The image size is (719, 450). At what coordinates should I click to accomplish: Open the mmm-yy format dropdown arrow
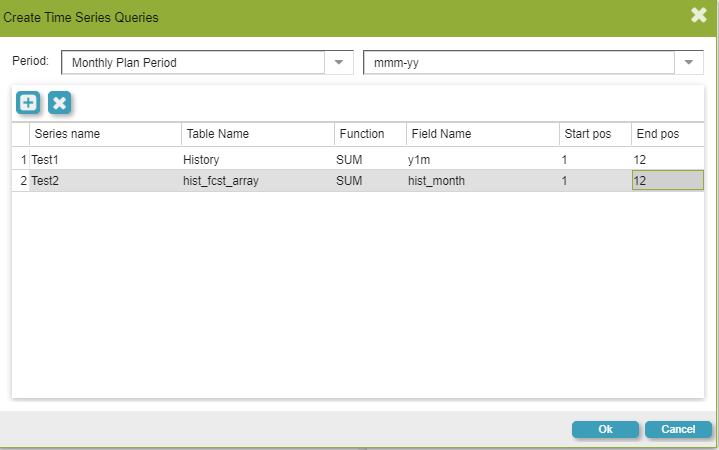point(690,62)
